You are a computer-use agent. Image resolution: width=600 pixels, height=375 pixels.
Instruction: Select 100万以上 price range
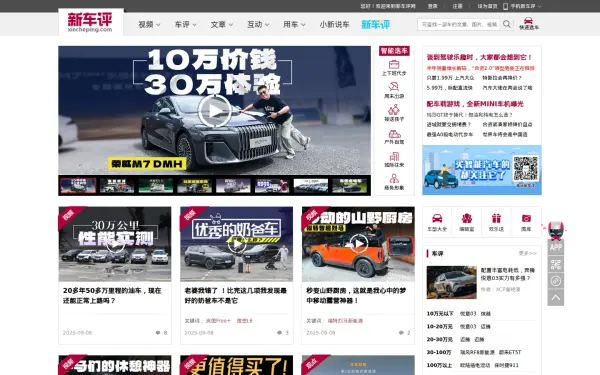440,365
